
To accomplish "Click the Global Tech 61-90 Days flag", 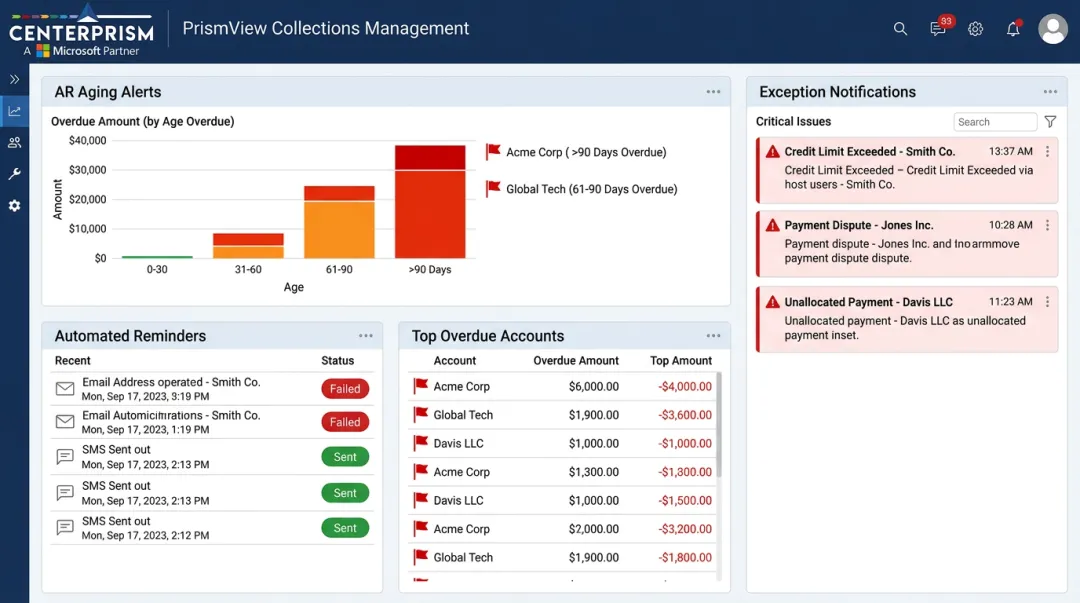I will coord(493,188).
